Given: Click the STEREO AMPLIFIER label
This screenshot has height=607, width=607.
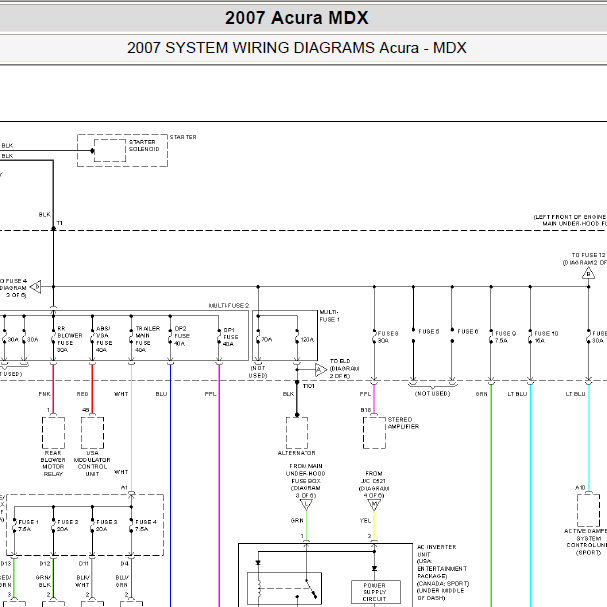Looking at the screenshot, I should tap(403, 423).
